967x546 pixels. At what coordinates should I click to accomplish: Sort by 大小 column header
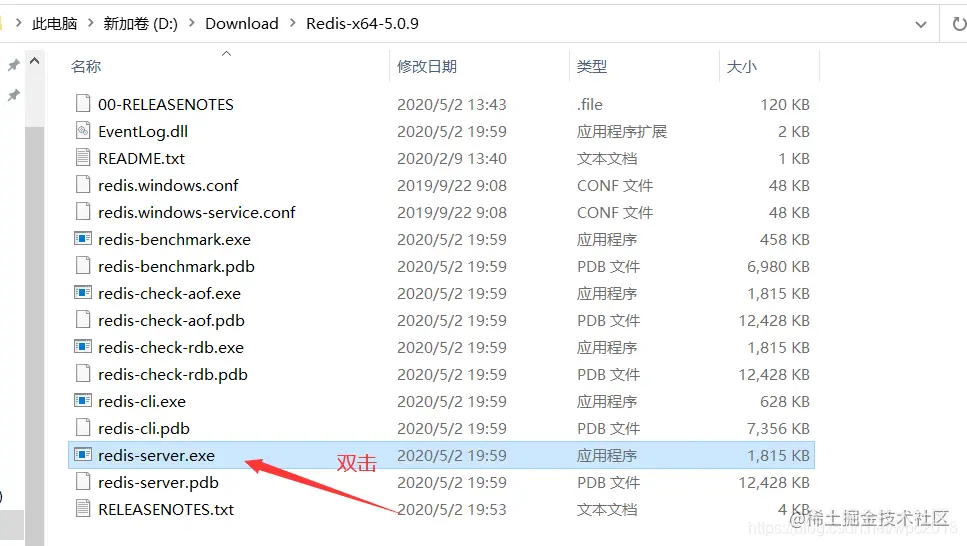point(741,66)
